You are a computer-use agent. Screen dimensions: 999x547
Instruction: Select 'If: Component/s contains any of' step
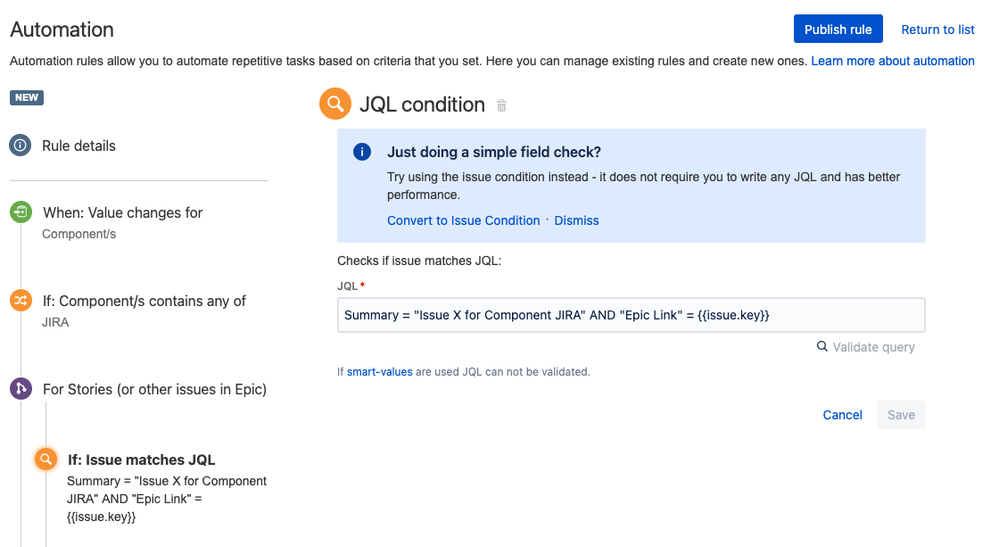[144, 301]
